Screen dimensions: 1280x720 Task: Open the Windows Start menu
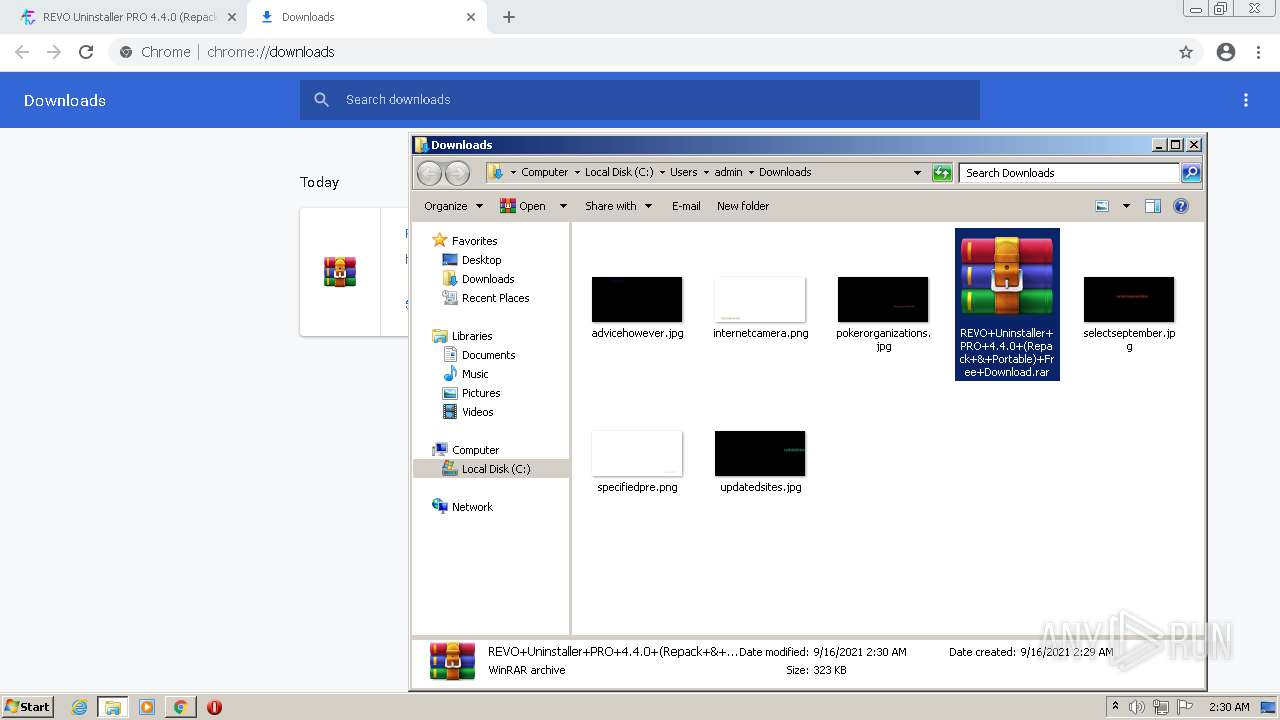click(27, 707)
